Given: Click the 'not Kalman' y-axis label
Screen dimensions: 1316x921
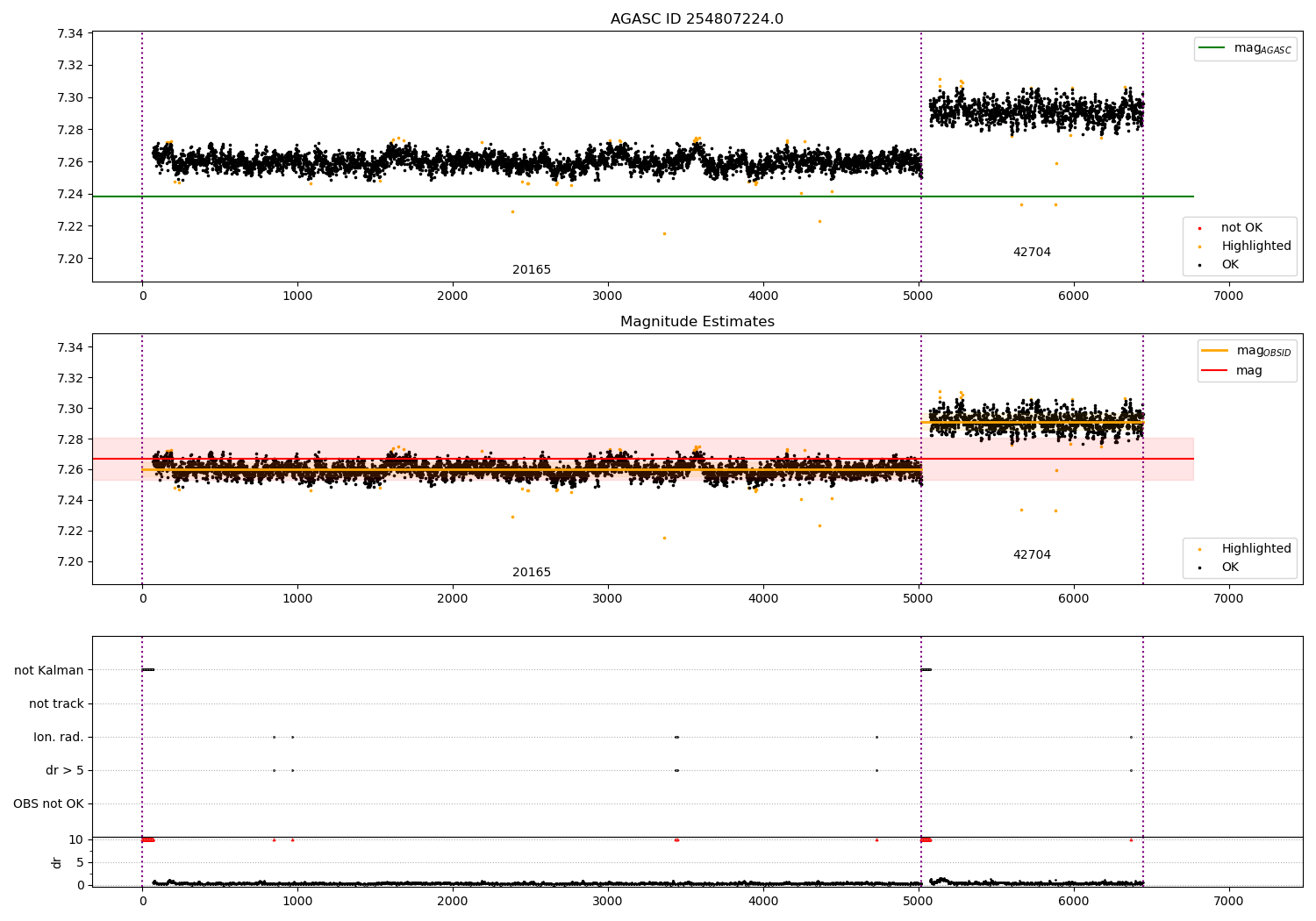Looking at the screenshot, I should pyautogui.click(x=49, y=670).
